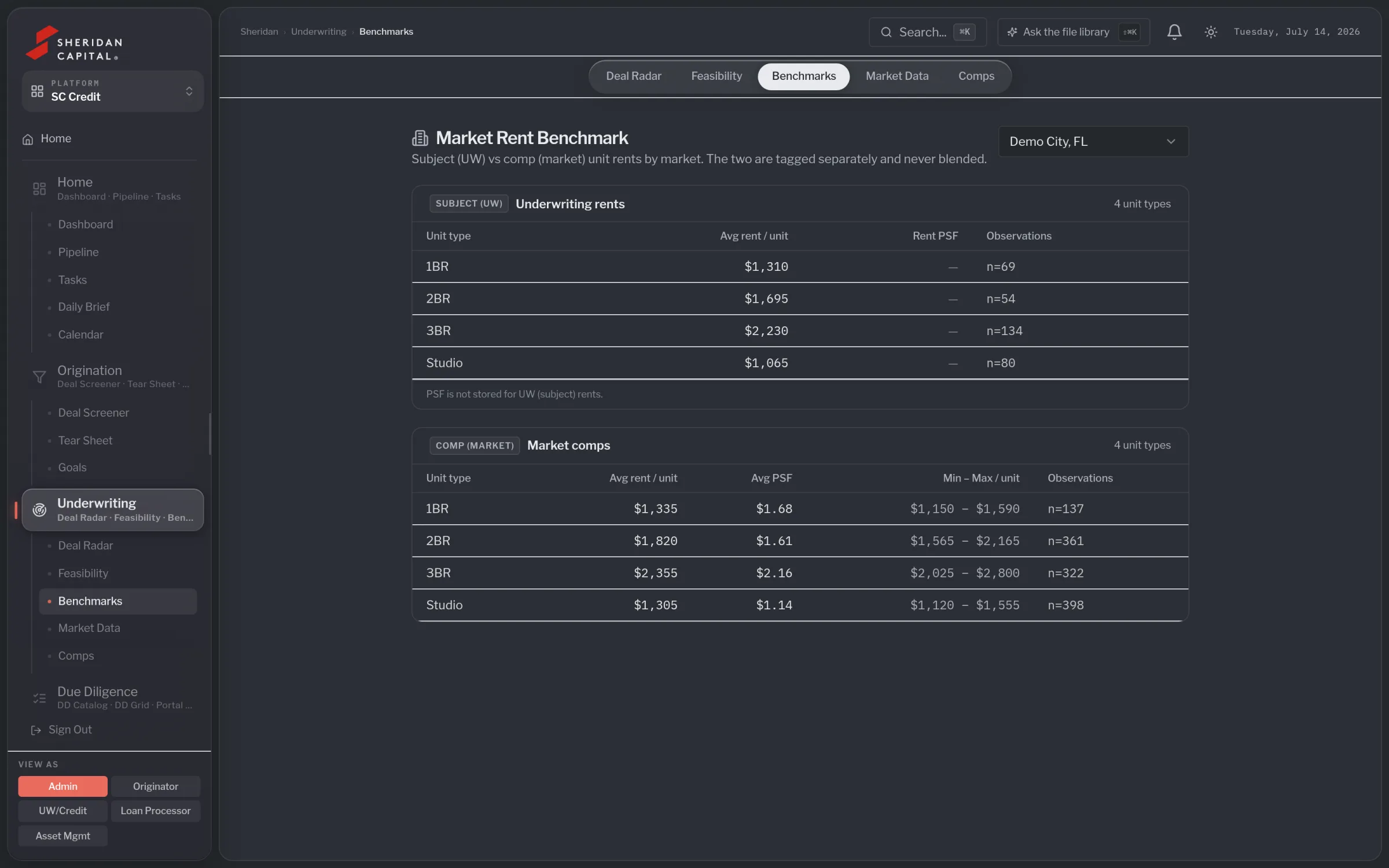This screenshot has height=868, width=1389.
Task: Open the SC Credit platform switcher
Action: pos(112,91)
